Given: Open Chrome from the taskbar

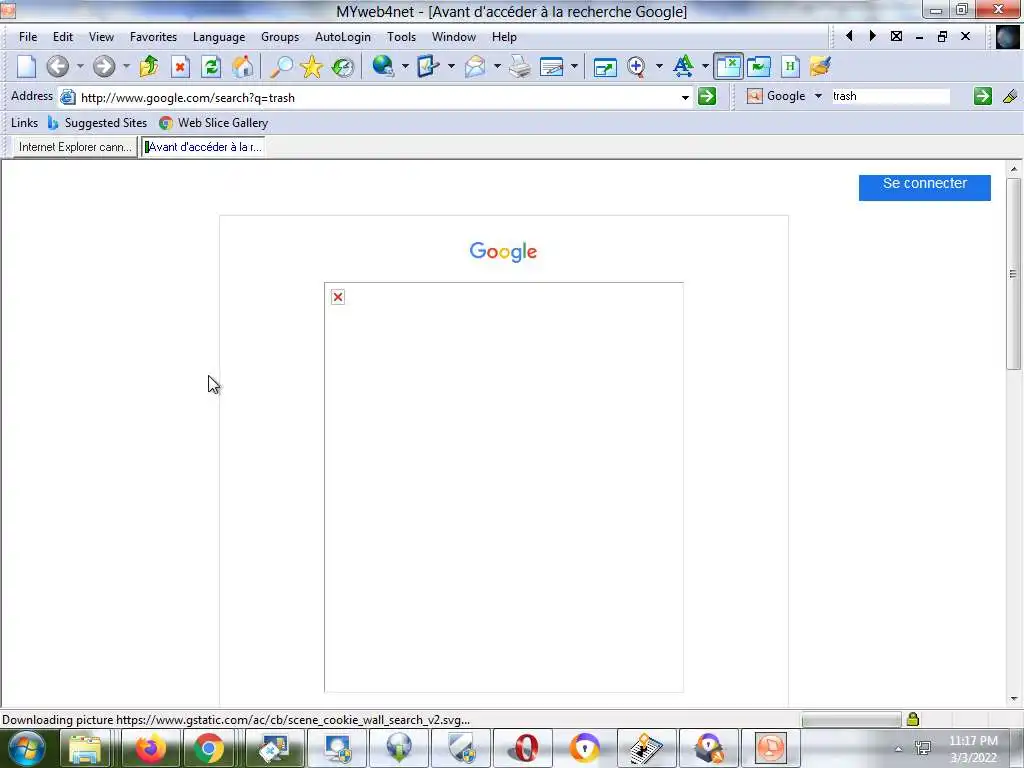Looking at the screenshot, I should (x=208, y=748).
